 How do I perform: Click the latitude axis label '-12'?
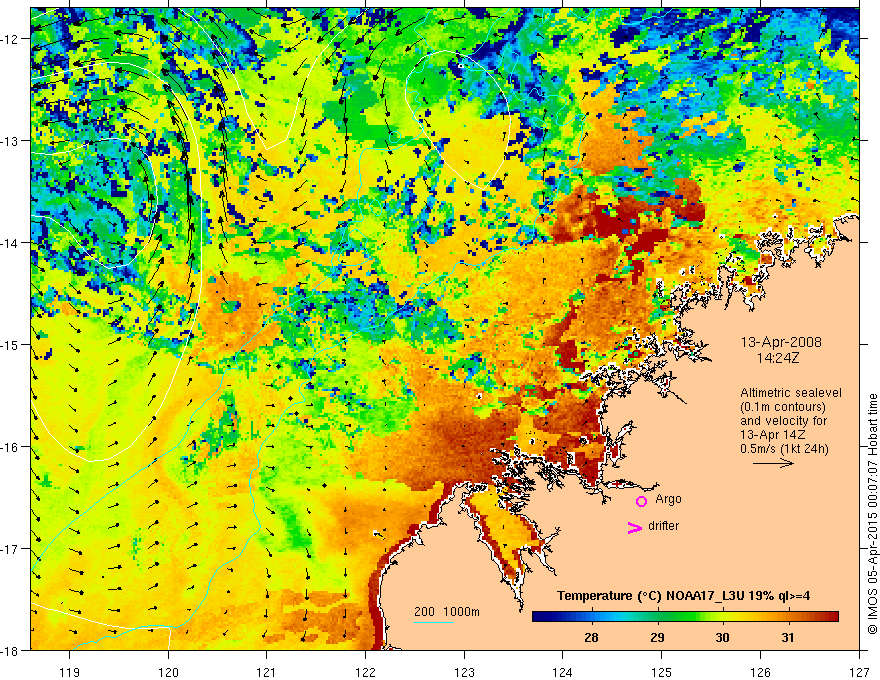pyautogui.click(x=10, y=39)
